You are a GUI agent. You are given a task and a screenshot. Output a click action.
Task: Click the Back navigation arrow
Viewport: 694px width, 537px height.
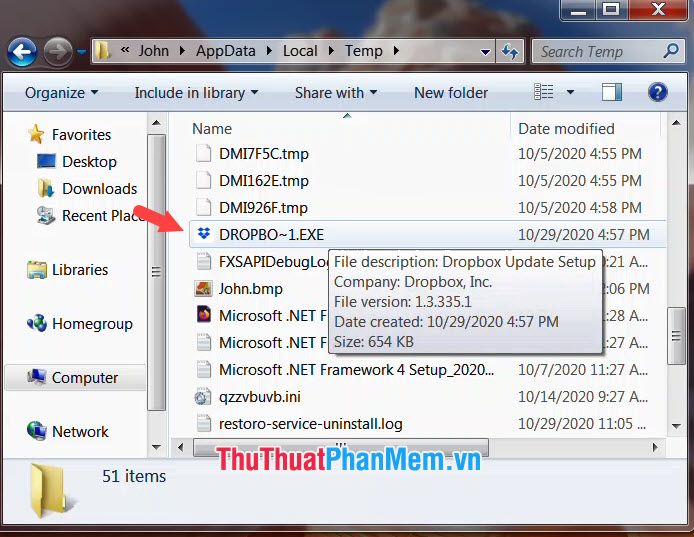(22, 52)
